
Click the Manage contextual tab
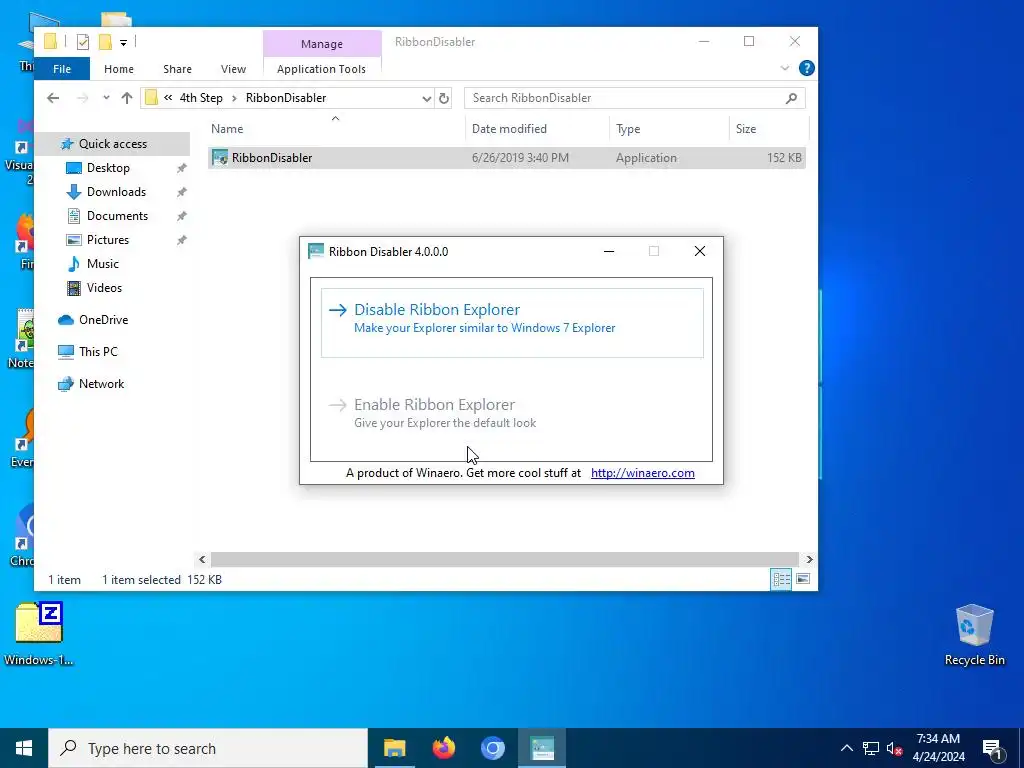pos(322,44)
